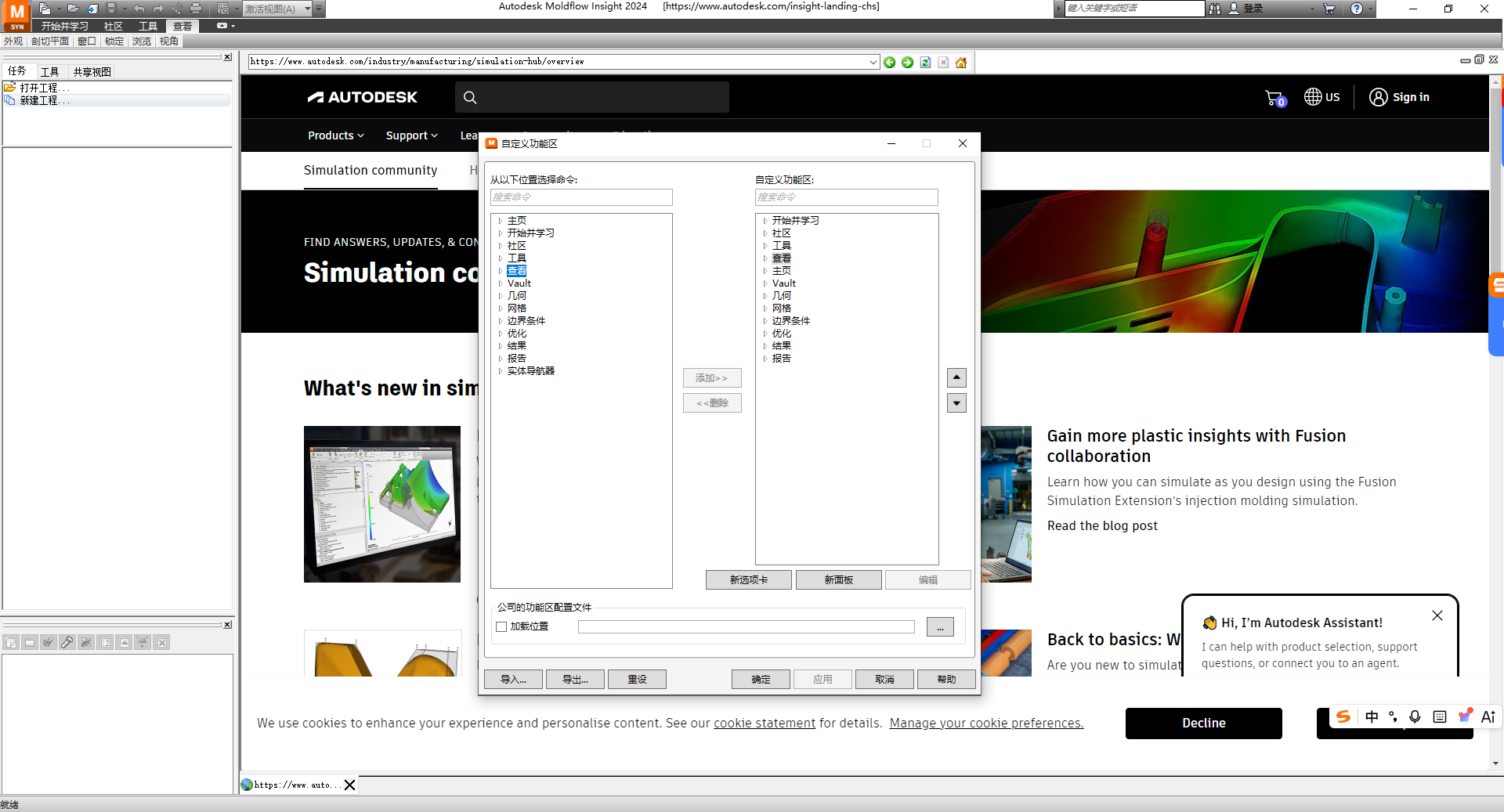Open project using the folder icon in quick access toolbar
Viewport: 1504px width, 812px height.
pos(72,9)
